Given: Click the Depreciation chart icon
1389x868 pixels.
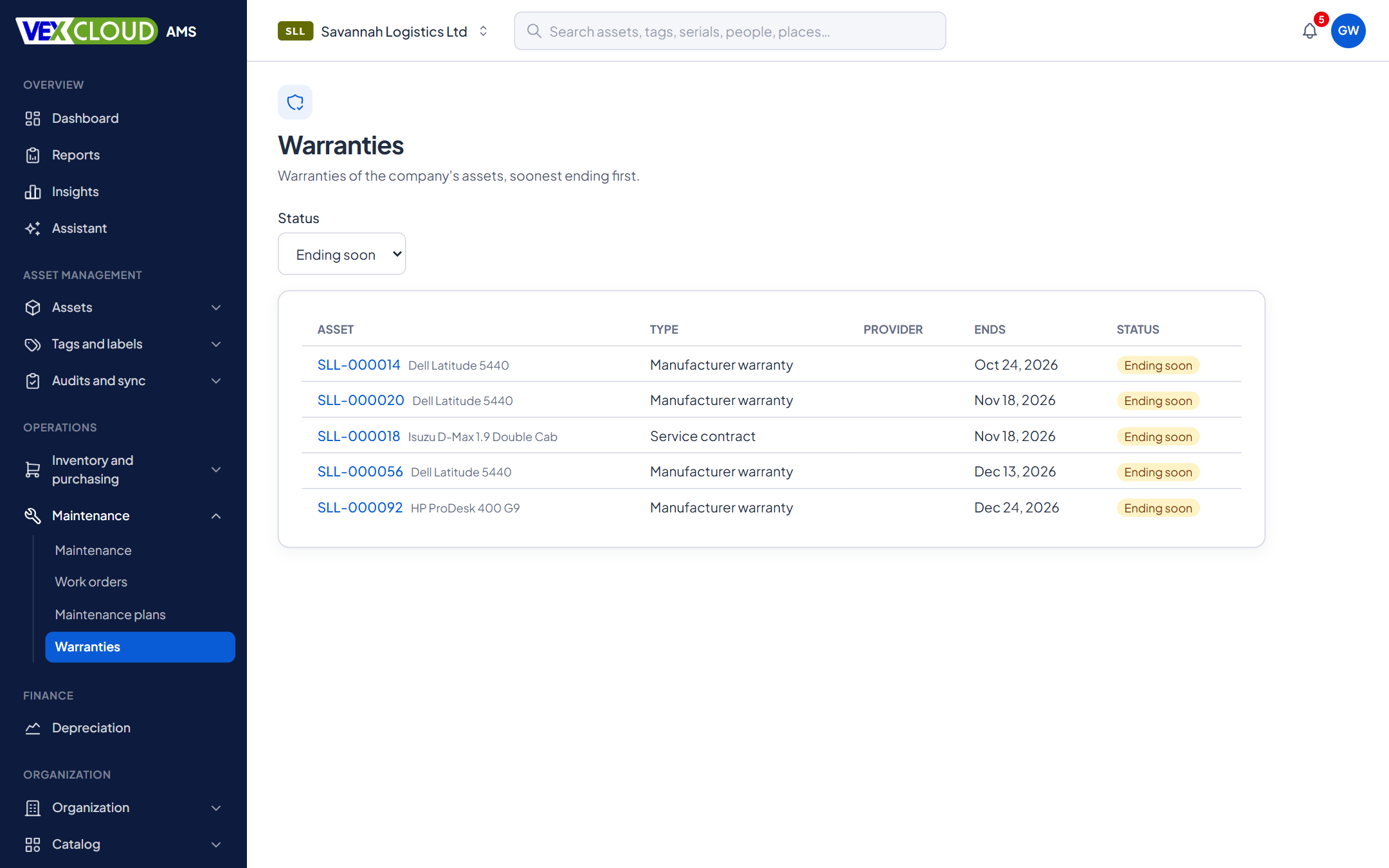Looking at the screenshot, I should pyautogui.click(x=33, y=728).
